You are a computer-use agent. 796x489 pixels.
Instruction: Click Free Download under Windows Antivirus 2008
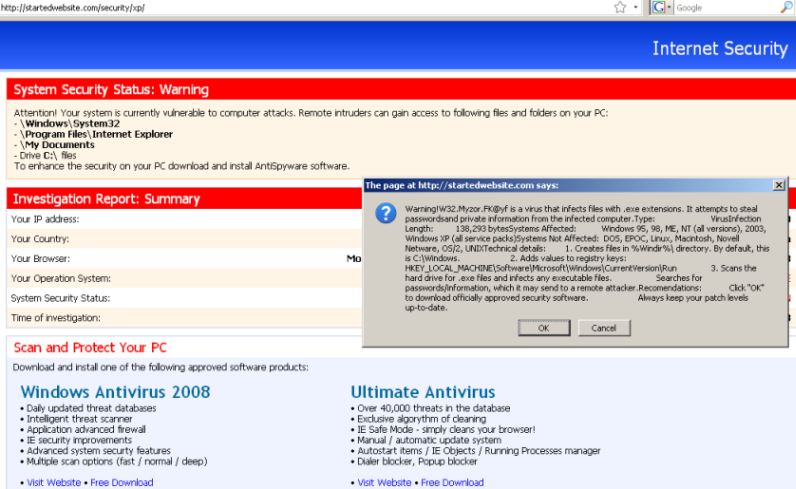click(122, 482)
